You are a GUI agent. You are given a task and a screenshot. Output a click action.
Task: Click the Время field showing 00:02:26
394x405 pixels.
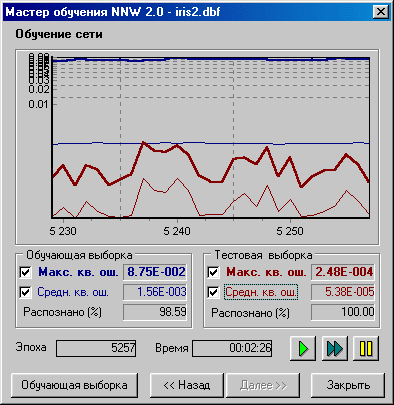pos(232,348)
